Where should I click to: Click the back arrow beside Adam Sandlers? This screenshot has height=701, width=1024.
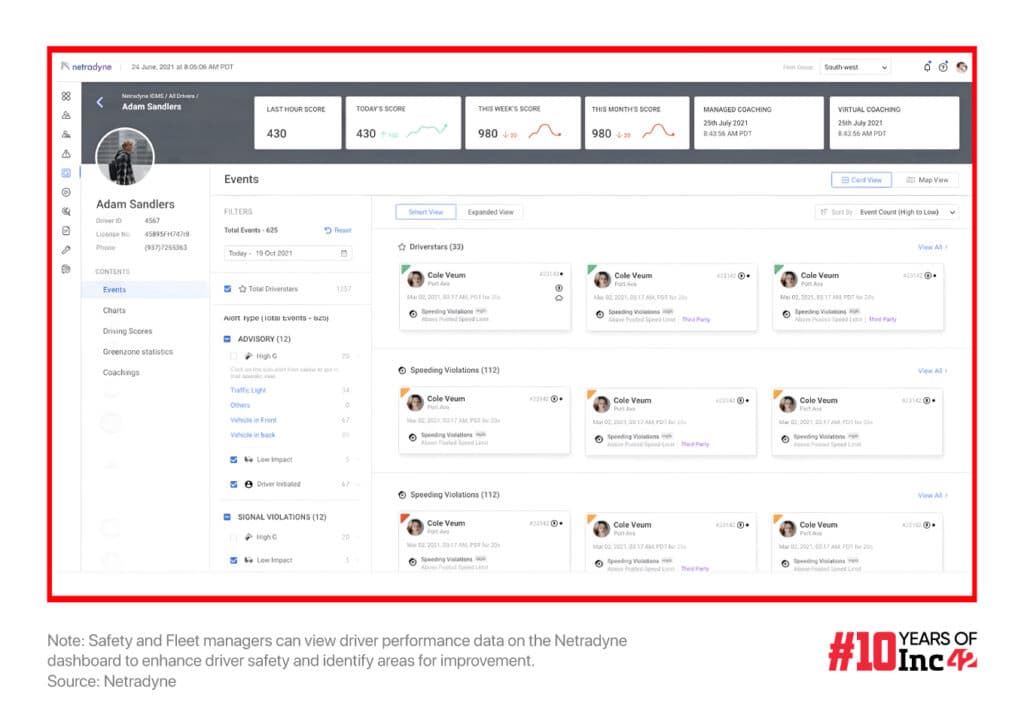pos(100,102)
